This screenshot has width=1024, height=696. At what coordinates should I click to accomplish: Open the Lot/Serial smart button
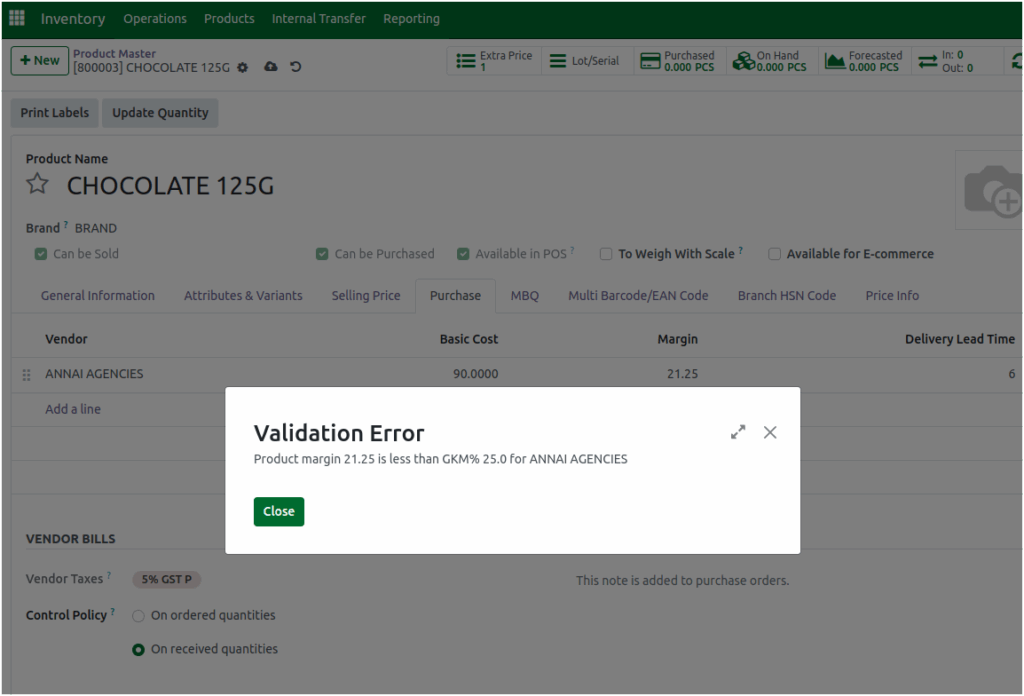(x=587, y=60)
